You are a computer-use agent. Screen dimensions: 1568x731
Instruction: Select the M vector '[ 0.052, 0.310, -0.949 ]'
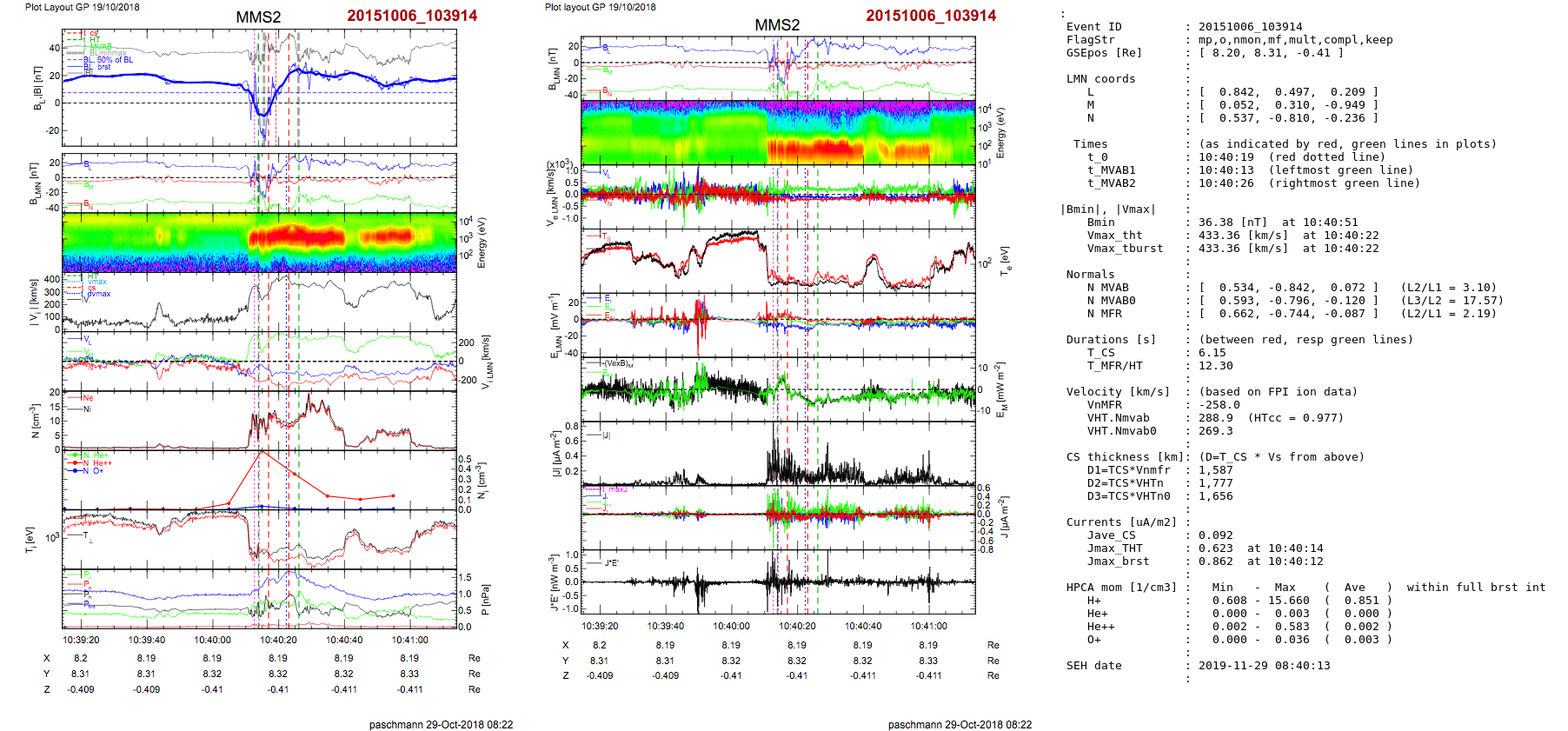tap(1288, 105)
